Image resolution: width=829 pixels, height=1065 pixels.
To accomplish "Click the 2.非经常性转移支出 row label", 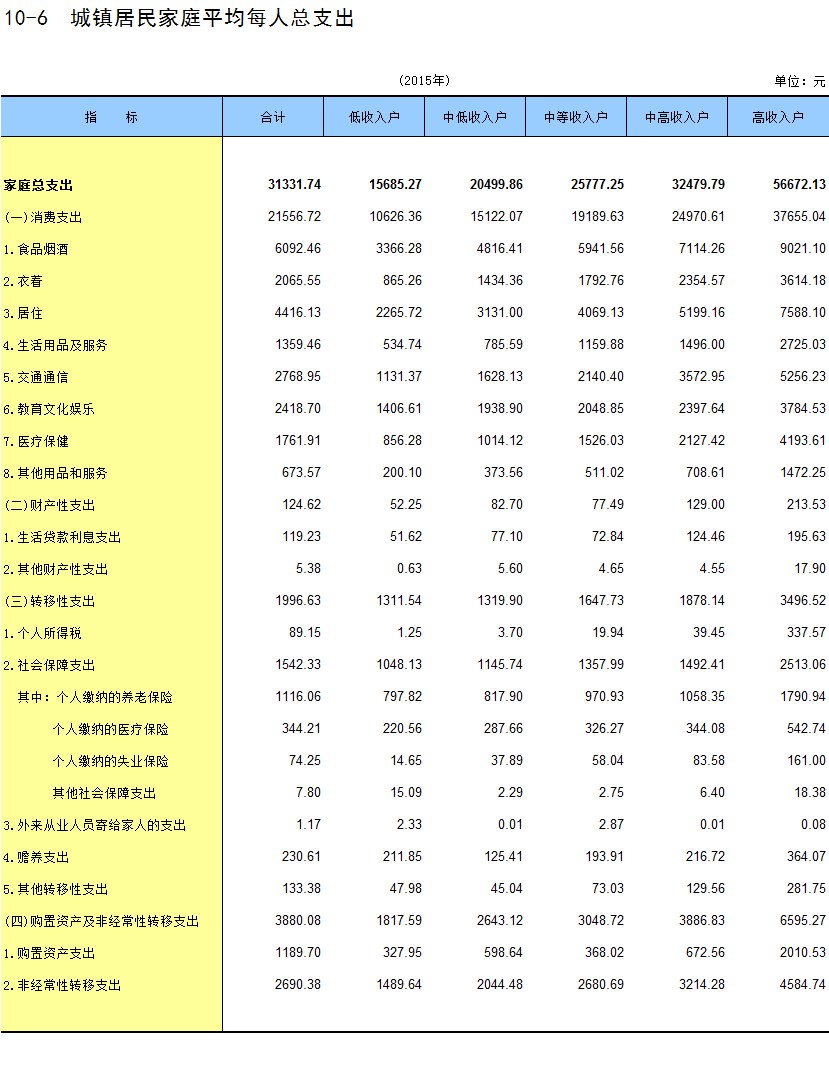I will click(x=62, y=985).
